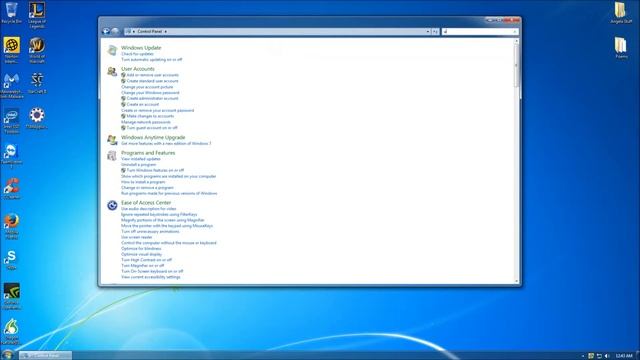640x360 pixels.
Task: Click View current accessibility settings
Action: (151, 277)
